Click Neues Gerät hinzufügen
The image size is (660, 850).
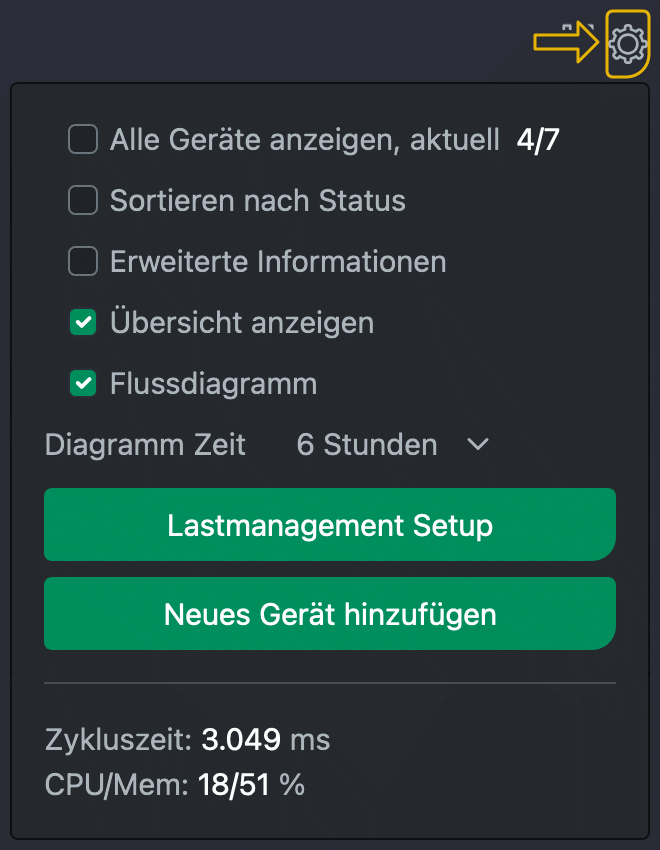point(330,613)
